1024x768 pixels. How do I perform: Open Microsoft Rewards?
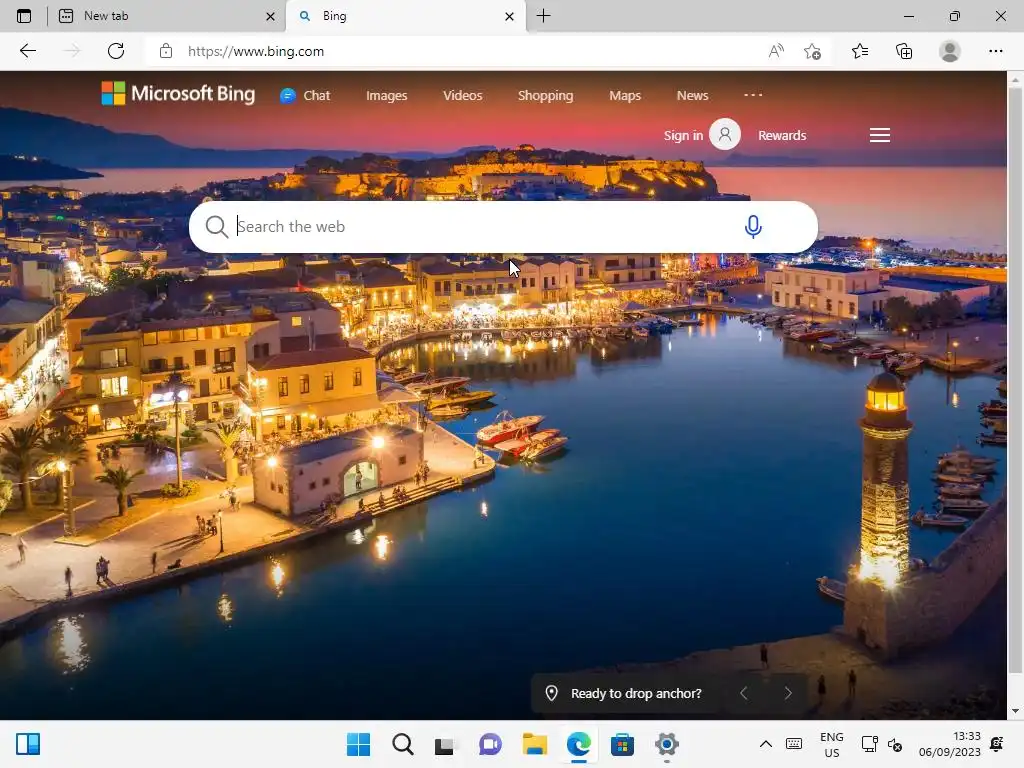(782, 135)
